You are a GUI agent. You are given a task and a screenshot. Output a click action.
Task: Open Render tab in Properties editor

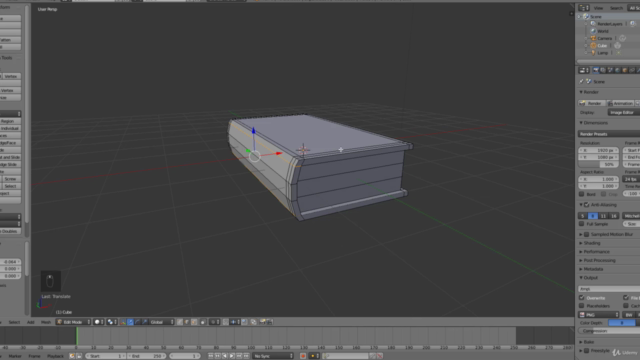596,71
